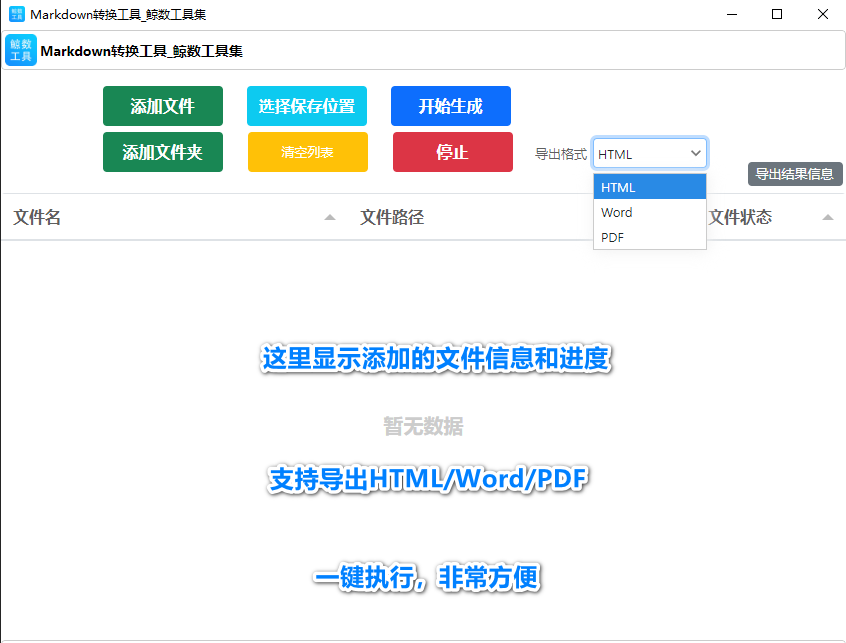Choose Word in the export format list
The height and width of the screenshot is (643, 846).
tap(650, 212)
